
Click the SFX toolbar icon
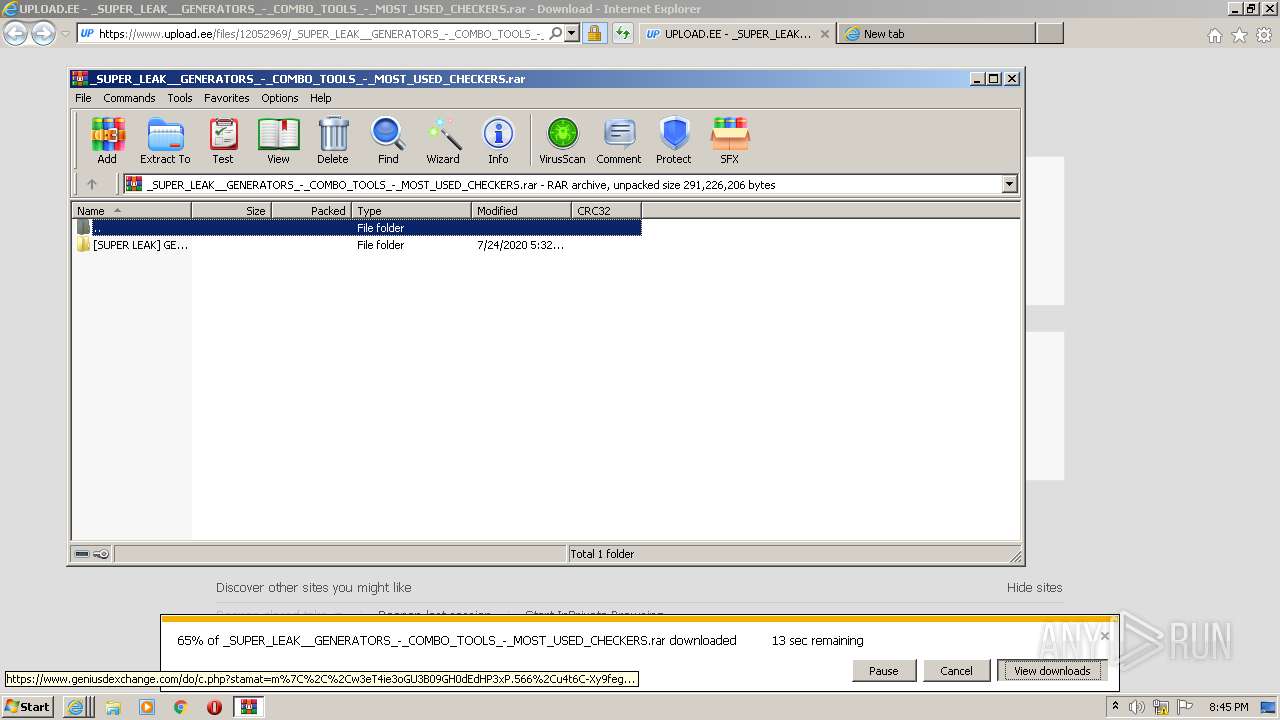(x=730, y=140)
